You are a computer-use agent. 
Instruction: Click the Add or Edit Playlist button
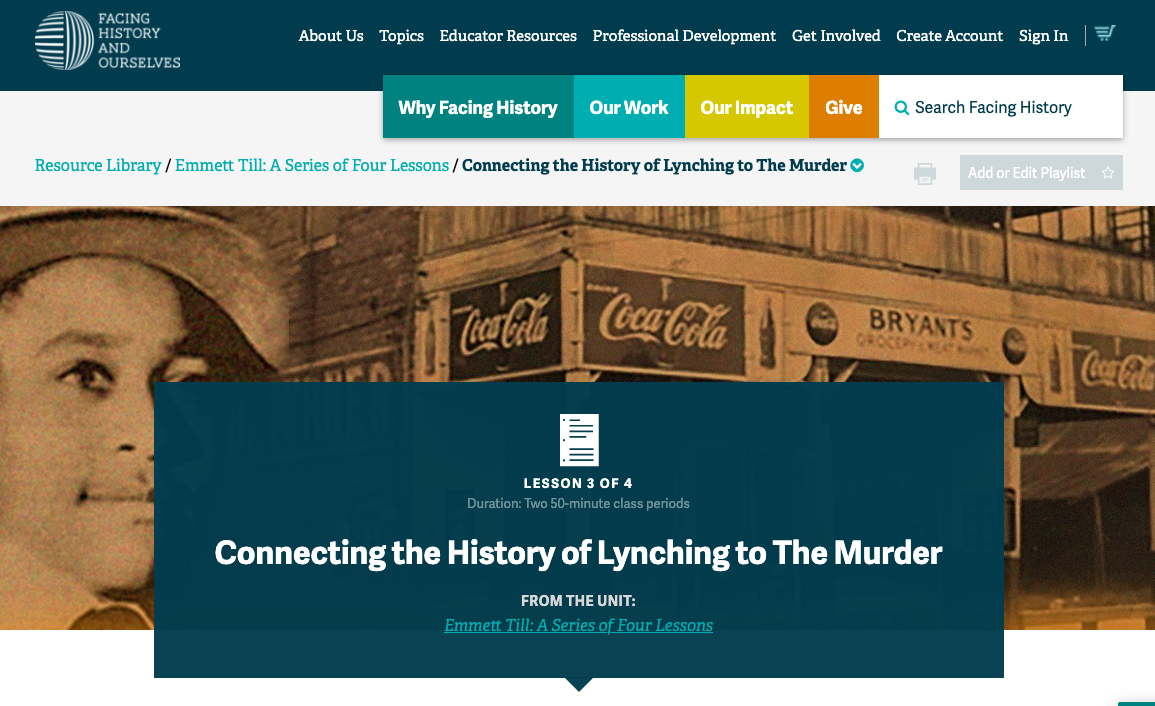pyautogui.click(x=1026, y=172)
